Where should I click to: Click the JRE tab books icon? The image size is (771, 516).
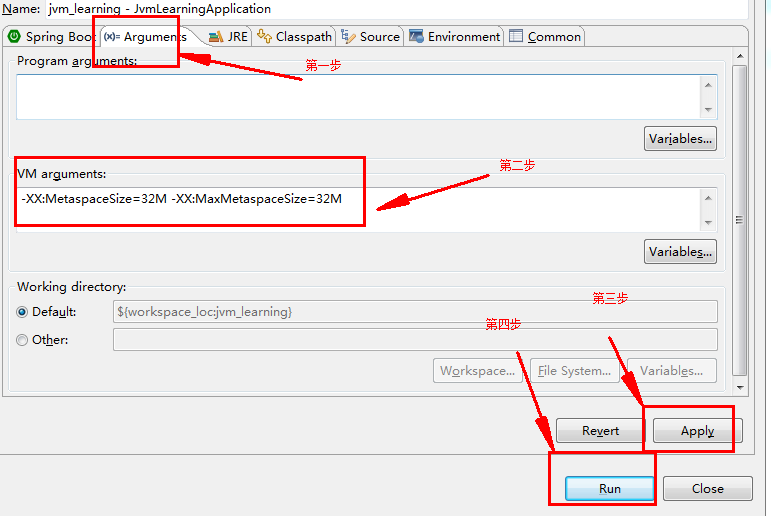[x=215, y=37]
